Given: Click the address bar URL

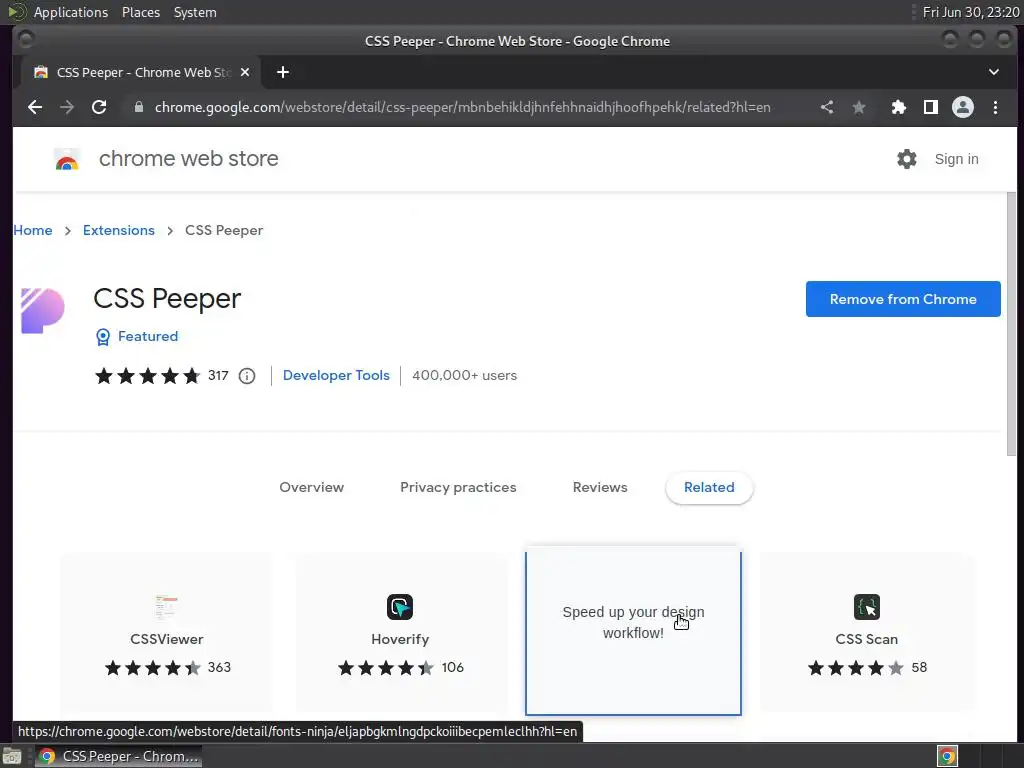Looking at the screenshot, I should (x=462, y=107).
